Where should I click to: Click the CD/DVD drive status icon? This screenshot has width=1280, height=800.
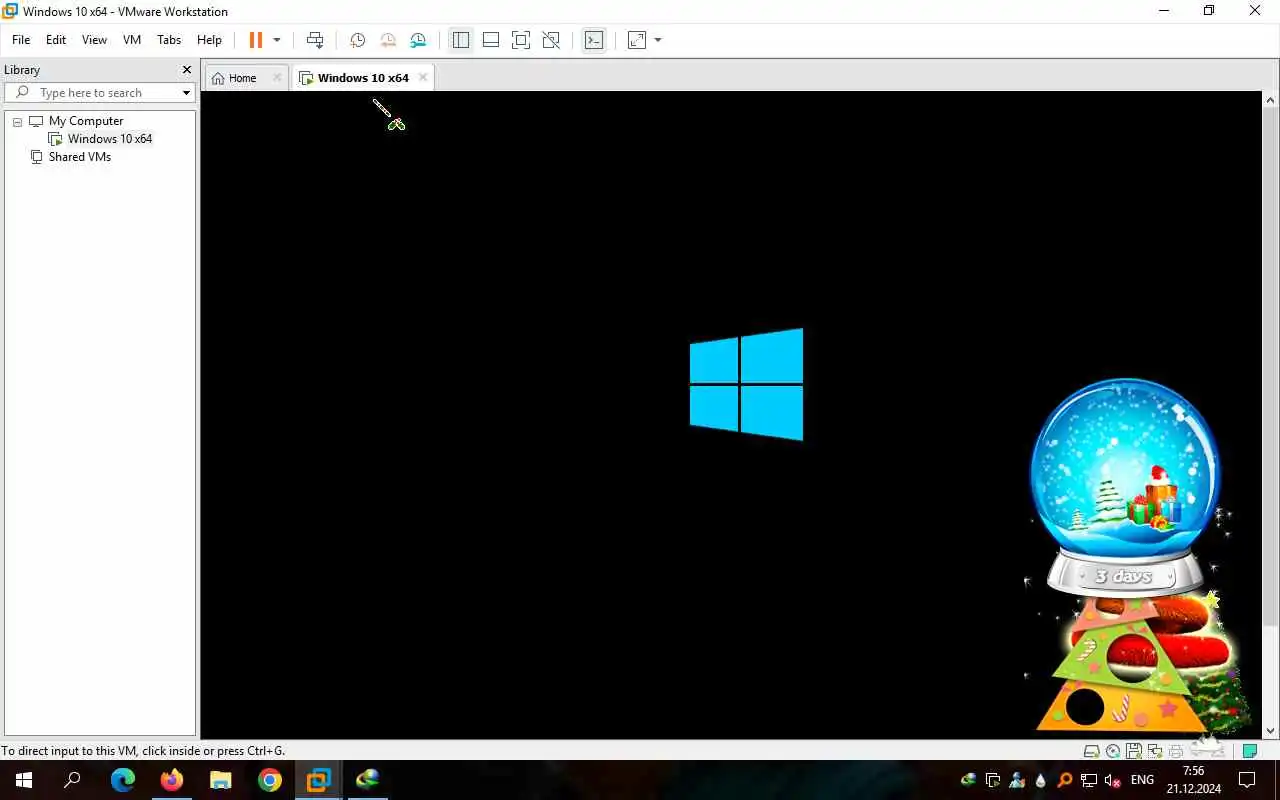point(1113,751)
